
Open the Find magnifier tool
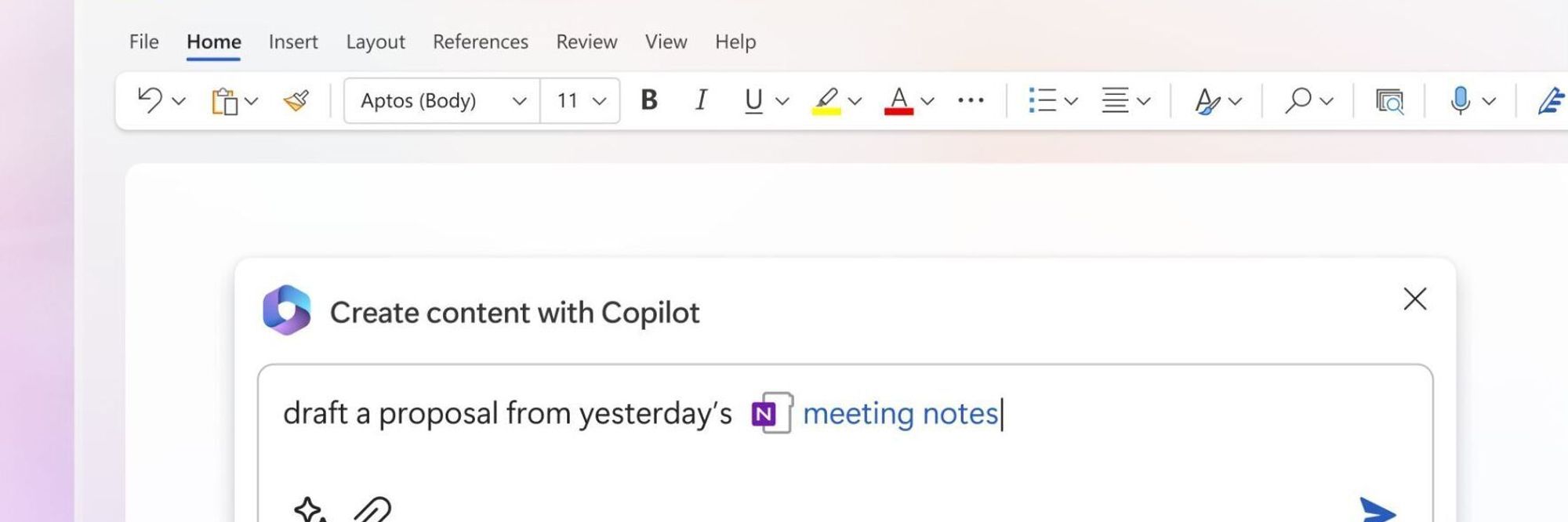point(1298,100)
